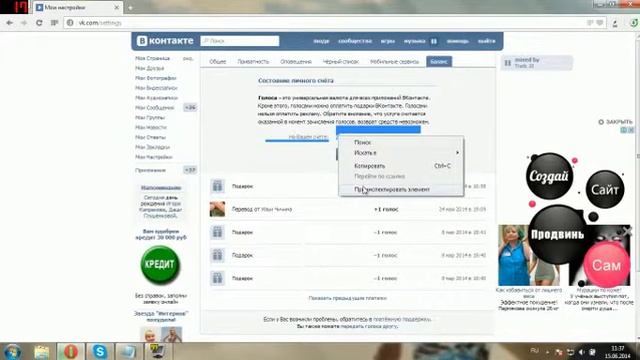Open ad thumbnail of woman in blue
The width and height of the screenshot is (640, 360).
coord(514,255)
